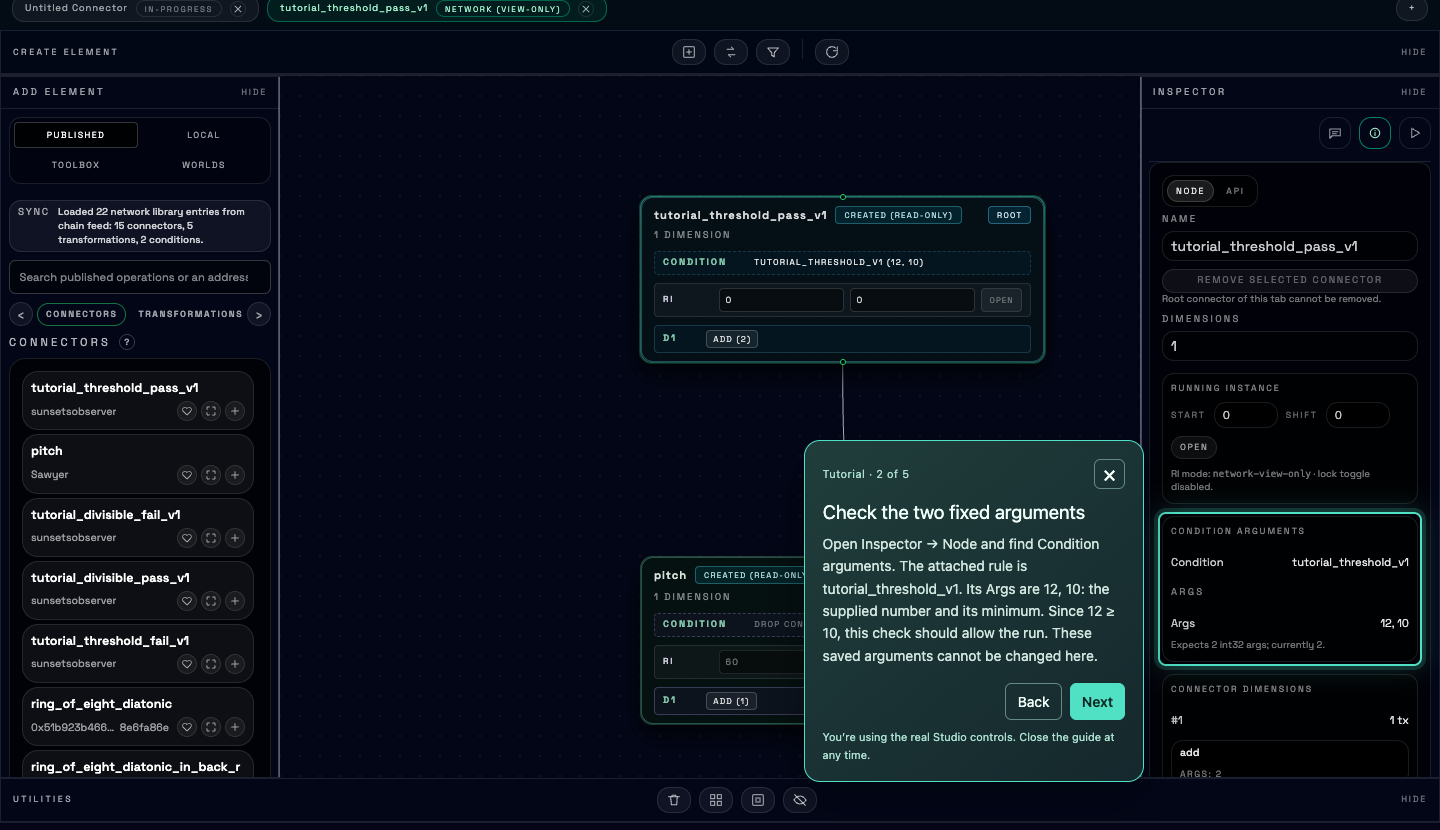
Task: Click the expand icon on tutorial_divisible_fail_v1 card
Action: (211, 538)
